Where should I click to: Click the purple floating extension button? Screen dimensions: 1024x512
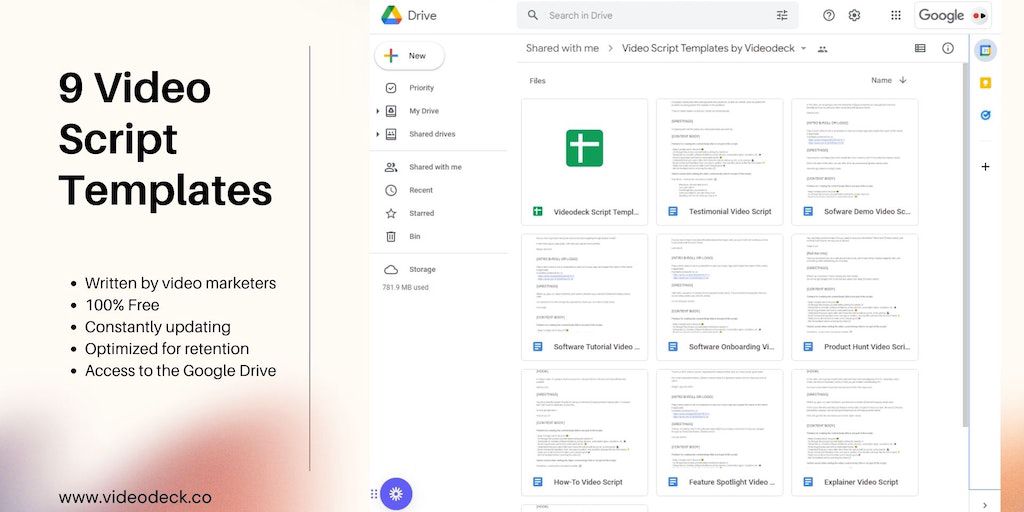point(395,494)
